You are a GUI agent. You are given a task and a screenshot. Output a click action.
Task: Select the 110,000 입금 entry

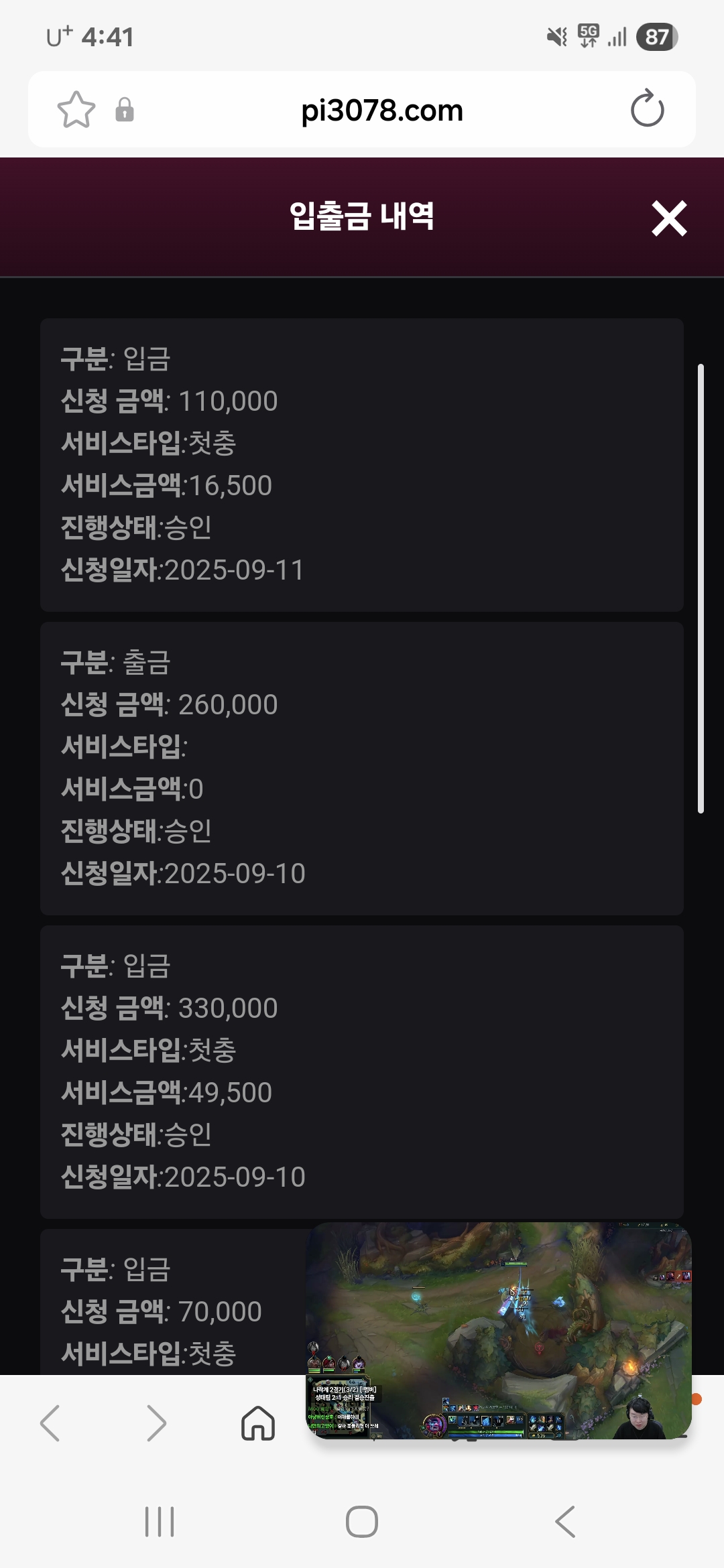click(362, 464)
